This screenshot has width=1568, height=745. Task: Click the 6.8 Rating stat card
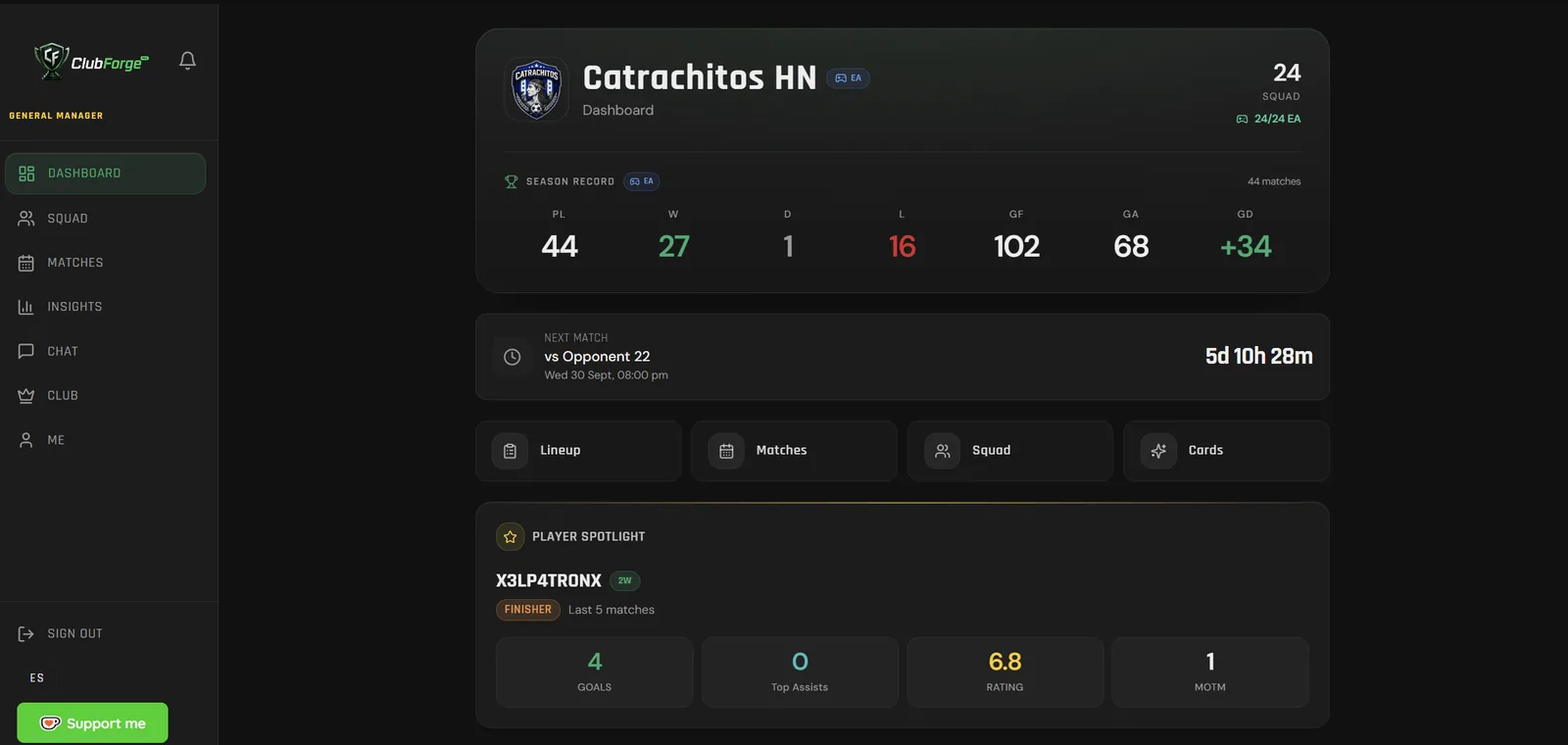[x=1005, y=672]
